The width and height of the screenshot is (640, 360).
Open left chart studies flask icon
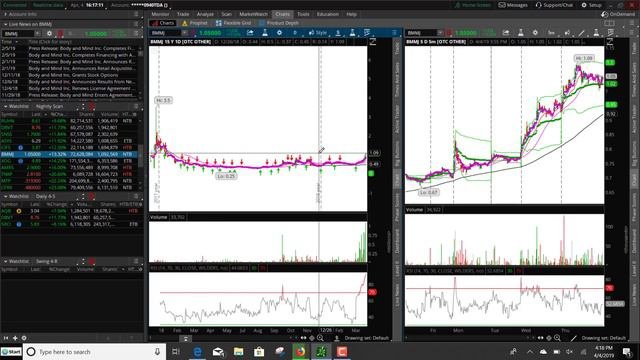pyautogui.click(x=265, y=33)
